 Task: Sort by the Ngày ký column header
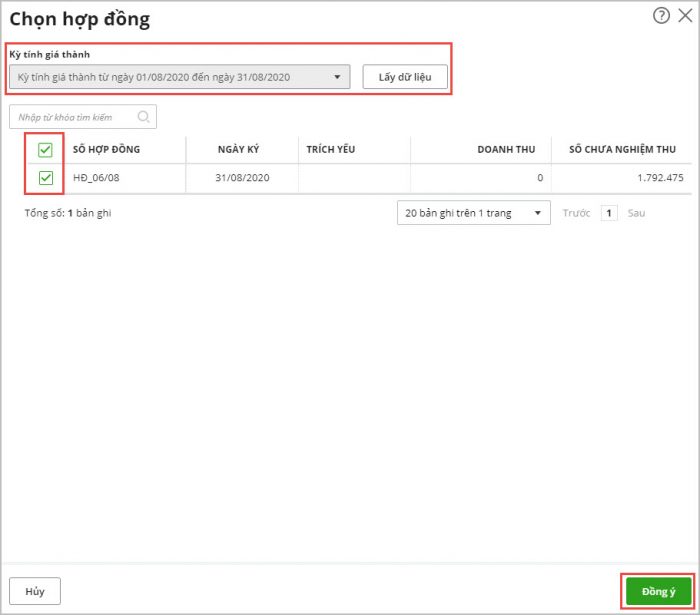click(x=238, y=150)
